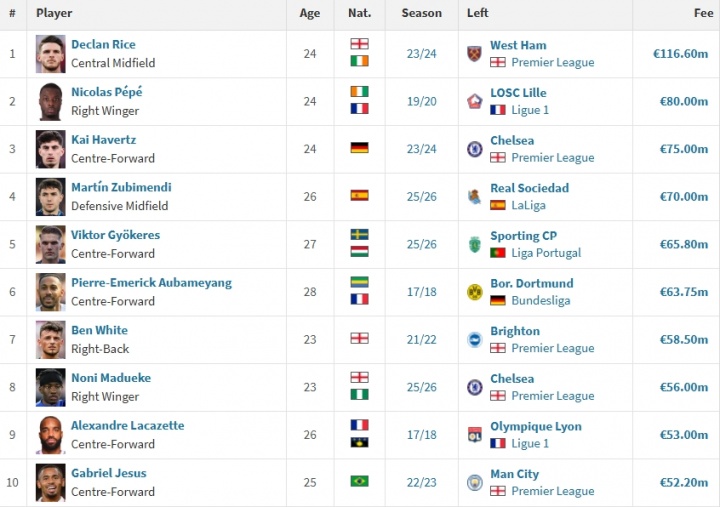The width and height of the screenshot is (720, 507).
Task: Click the Brazil flag beside Gabriel Jesus
Action: pyautogui.click(x=359, y=481)
